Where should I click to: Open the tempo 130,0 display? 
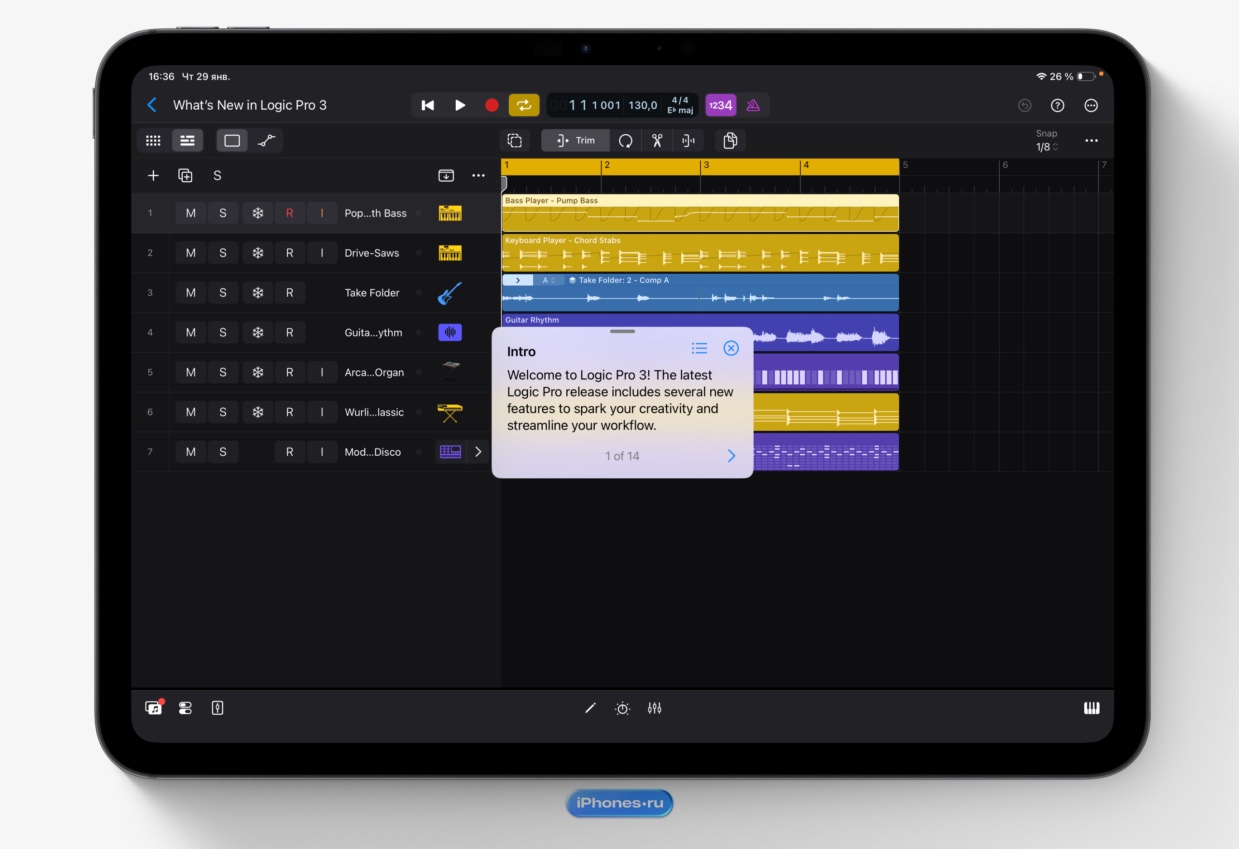click(x=643, y=105)
